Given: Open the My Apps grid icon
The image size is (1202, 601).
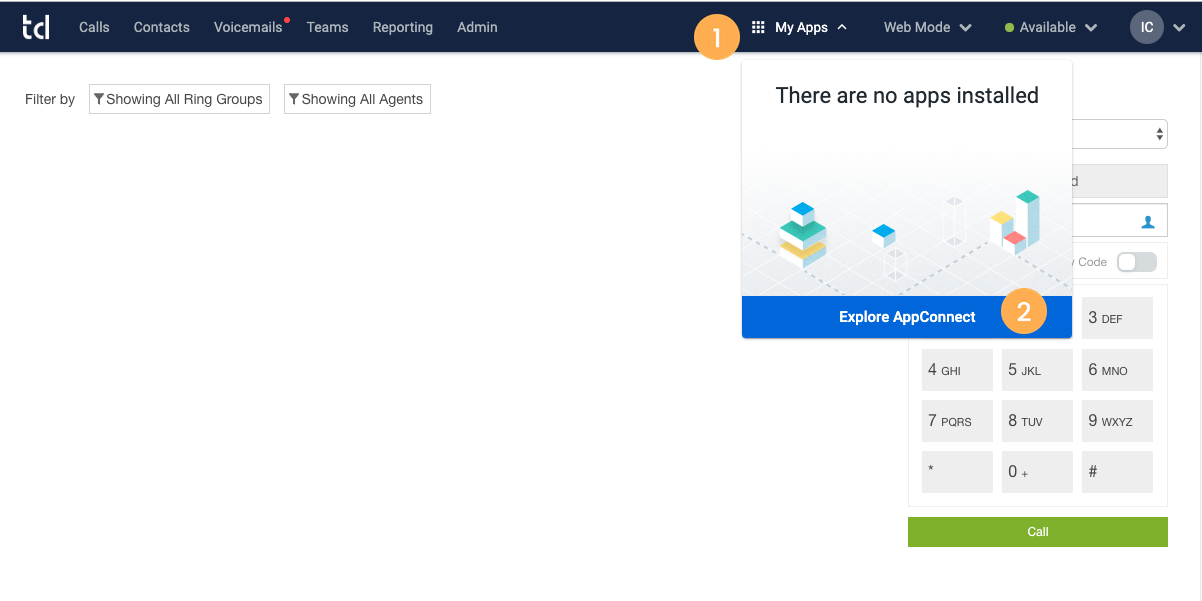Looking at the screenshot, I should point(760,27).
